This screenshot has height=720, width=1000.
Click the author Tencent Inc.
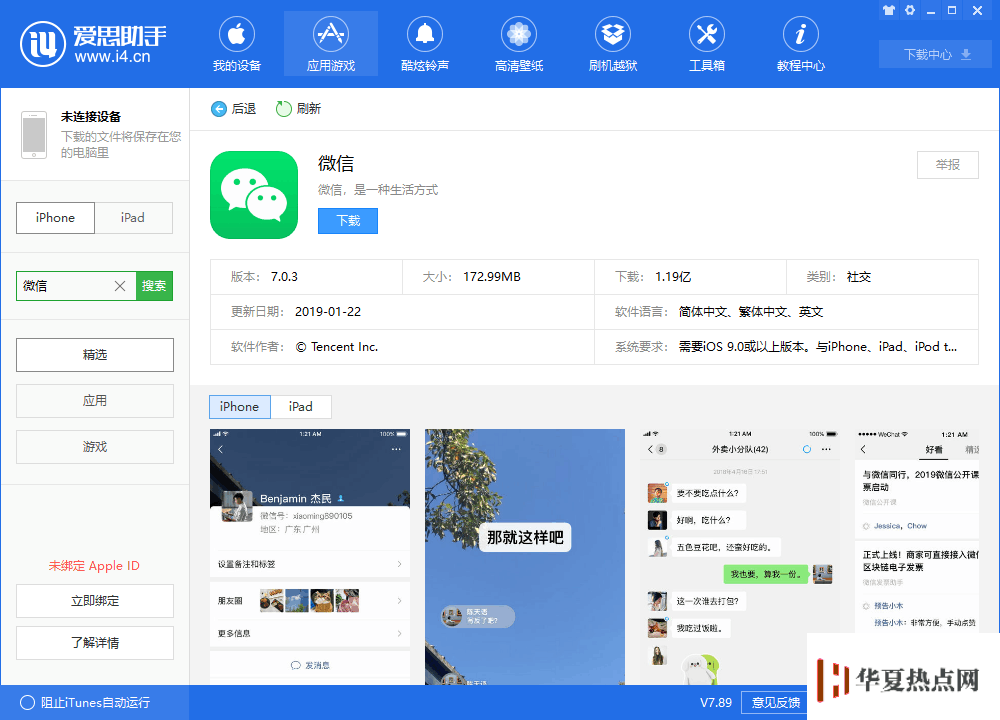point(337,347)
